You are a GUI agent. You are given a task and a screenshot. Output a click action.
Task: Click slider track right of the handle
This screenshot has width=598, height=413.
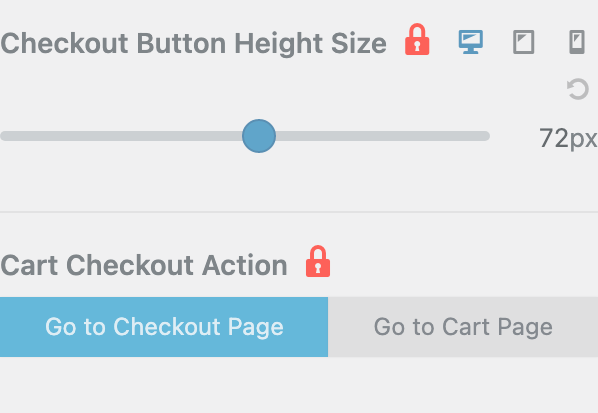point(383,136)
